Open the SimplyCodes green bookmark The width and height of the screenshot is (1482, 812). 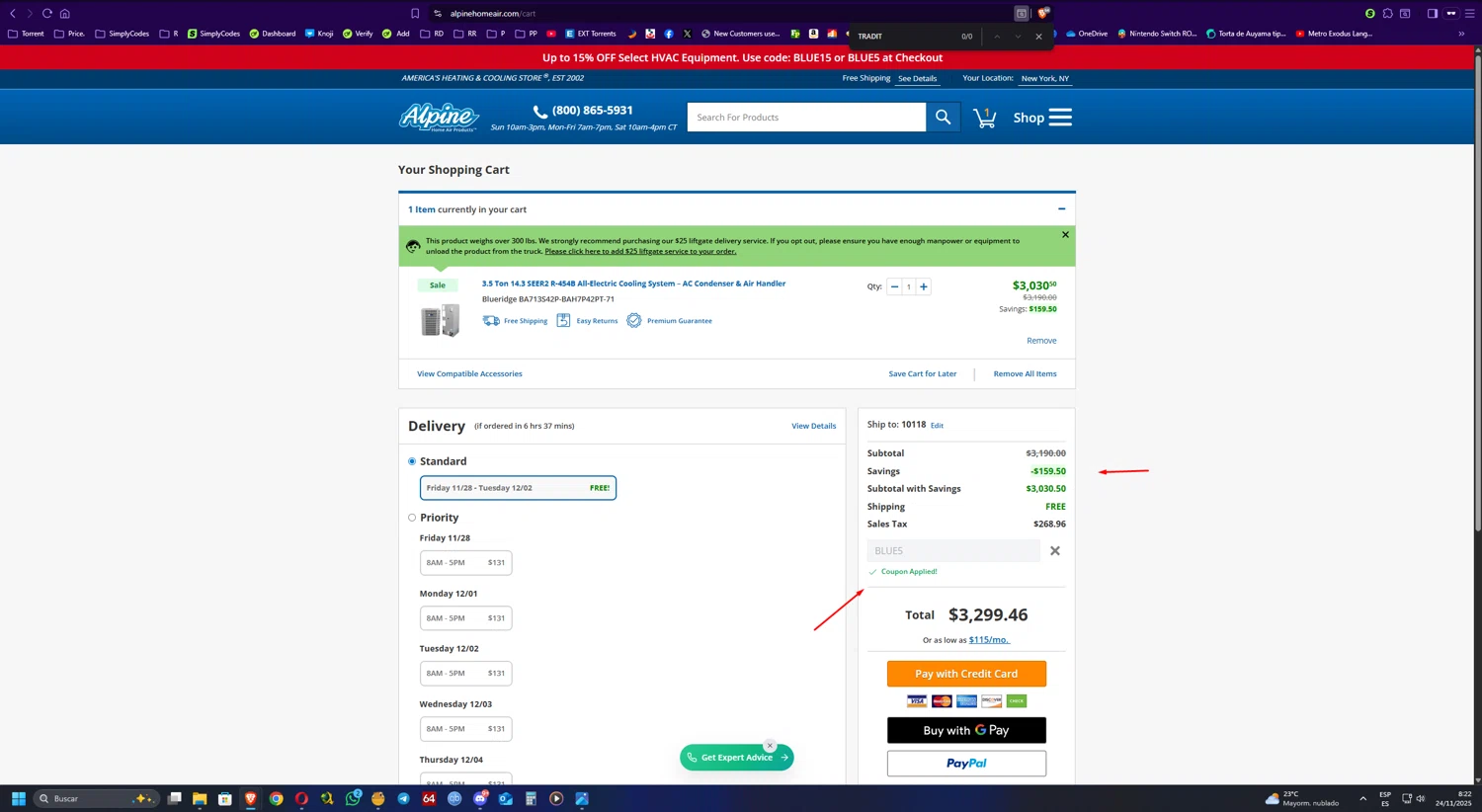pos(213,34)
